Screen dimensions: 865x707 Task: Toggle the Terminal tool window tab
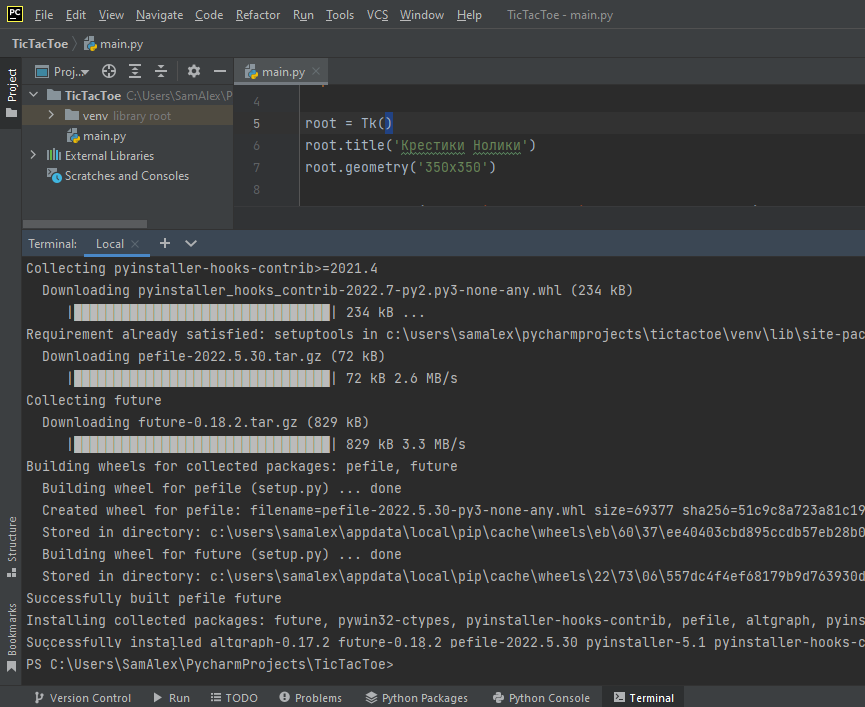(644, 698)
